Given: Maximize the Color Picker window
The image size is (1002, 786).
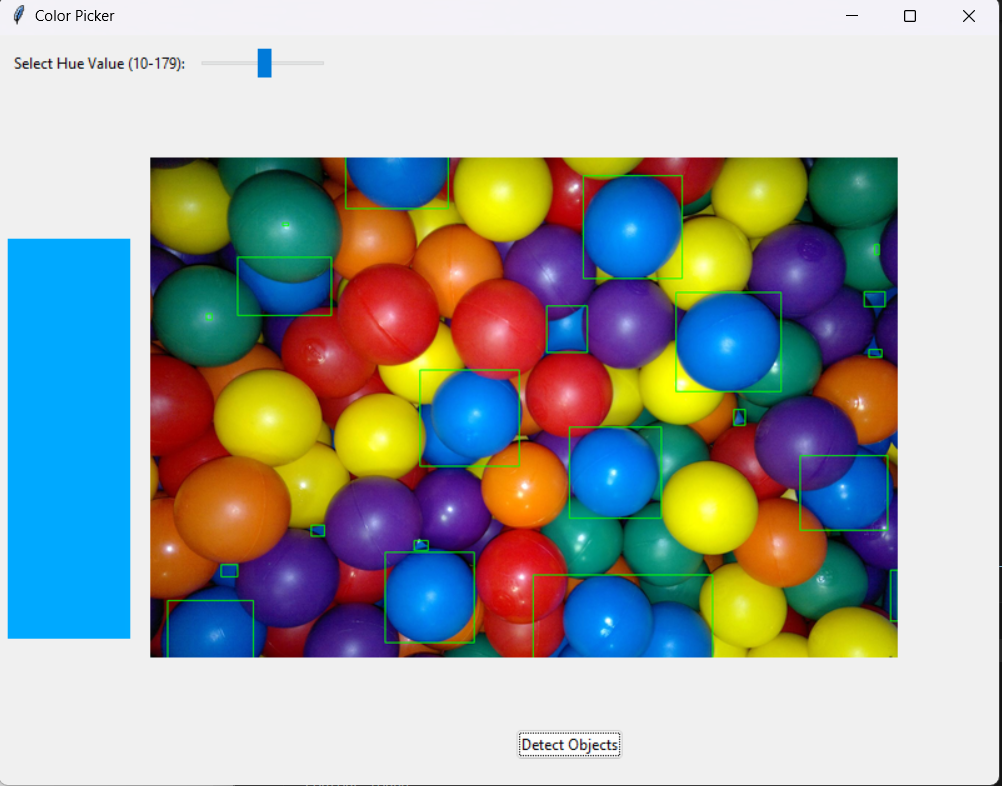Looking at the screenshot, I should click(x=910, y=16).
